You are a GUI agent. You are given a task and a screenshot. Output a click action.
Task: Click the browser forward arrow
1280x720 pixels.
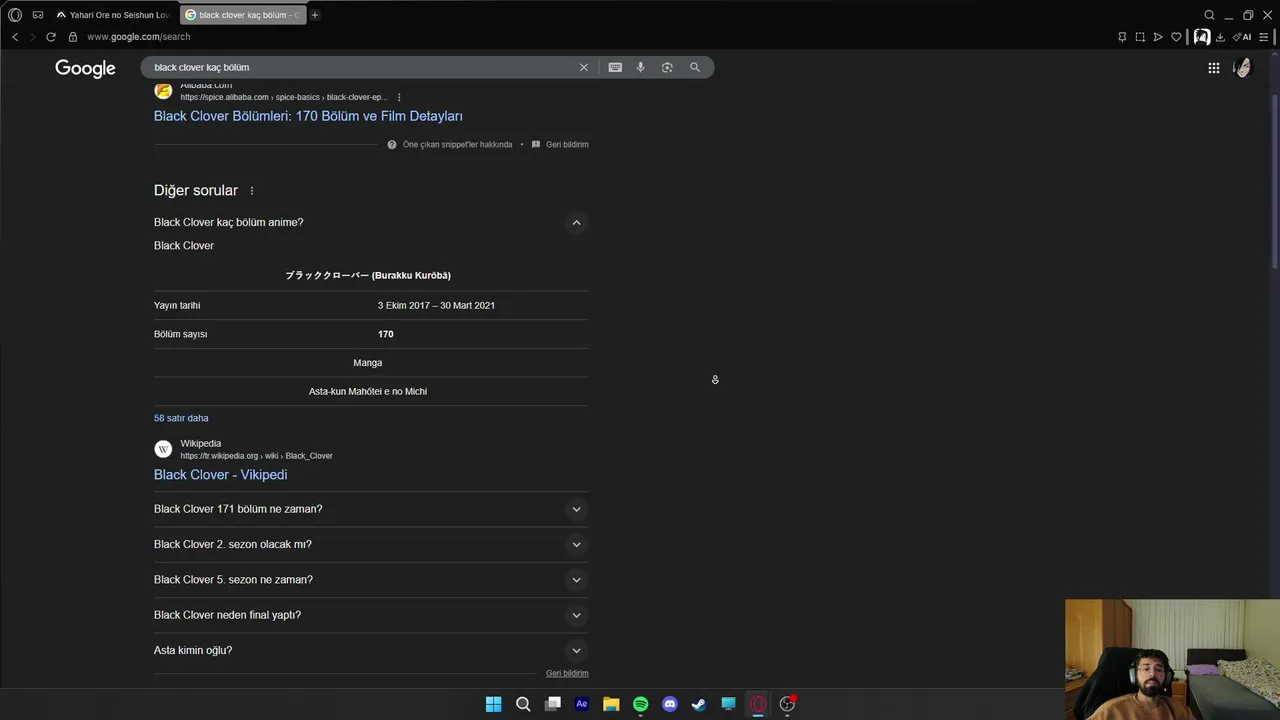coord(32,37)
